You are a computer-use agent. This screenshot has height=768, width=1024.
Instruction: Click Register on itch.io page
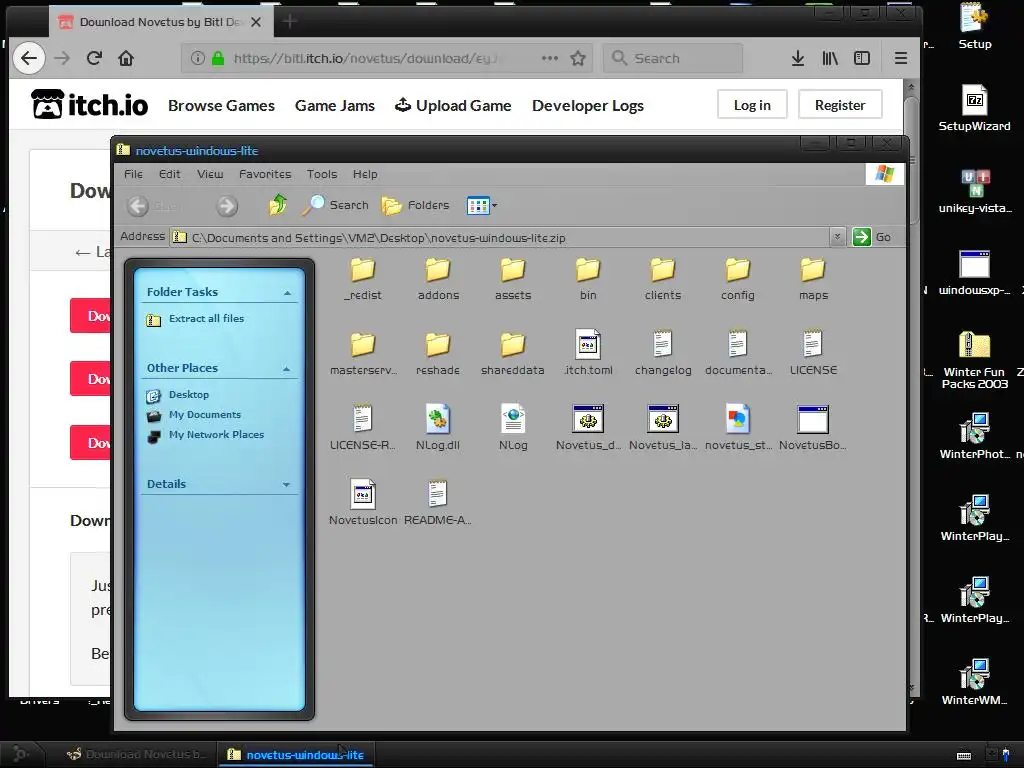pyautogui.click(x=840, y=105)
